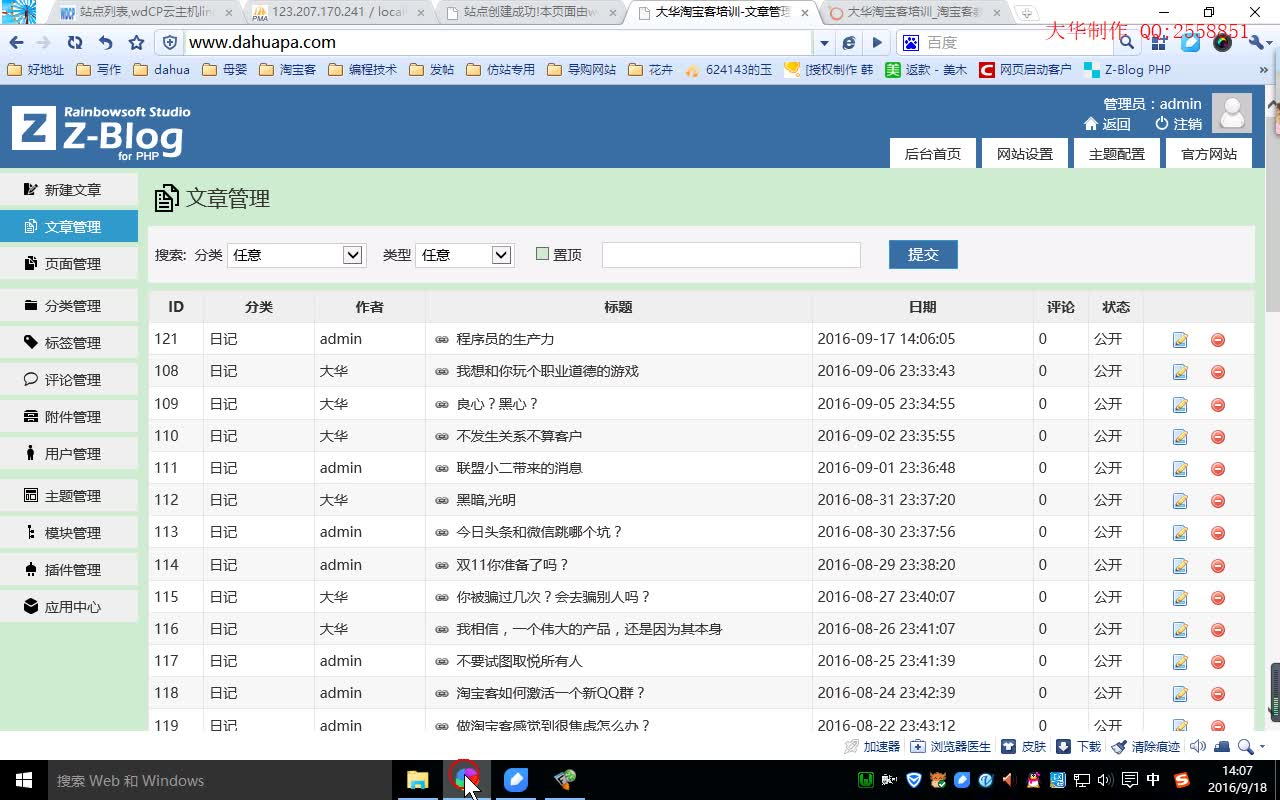Select 插件管理 in sidebar
Image resolution: width=1280 pixels, height=800 pixels.
[x=69, y=570]
